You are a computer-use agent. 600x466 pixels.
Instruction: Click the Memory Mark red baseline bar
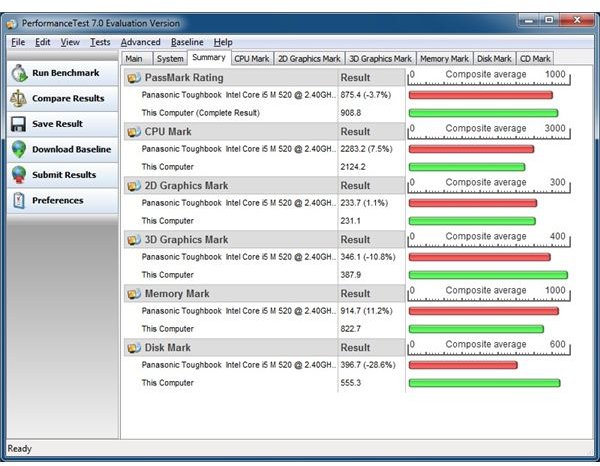[484, 311]
